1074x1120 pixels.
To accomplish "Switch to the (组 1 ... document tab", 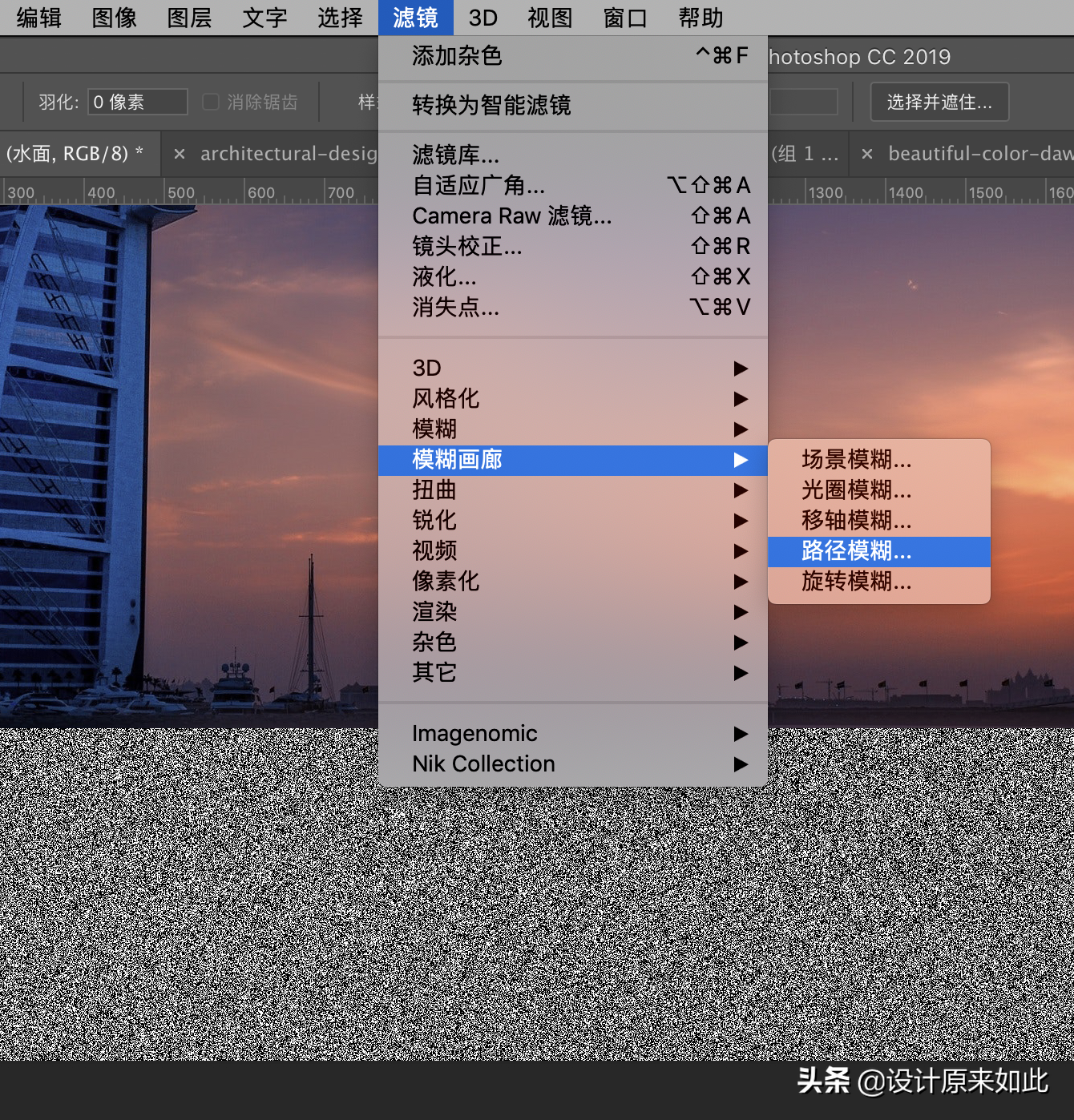I will 805,153.
